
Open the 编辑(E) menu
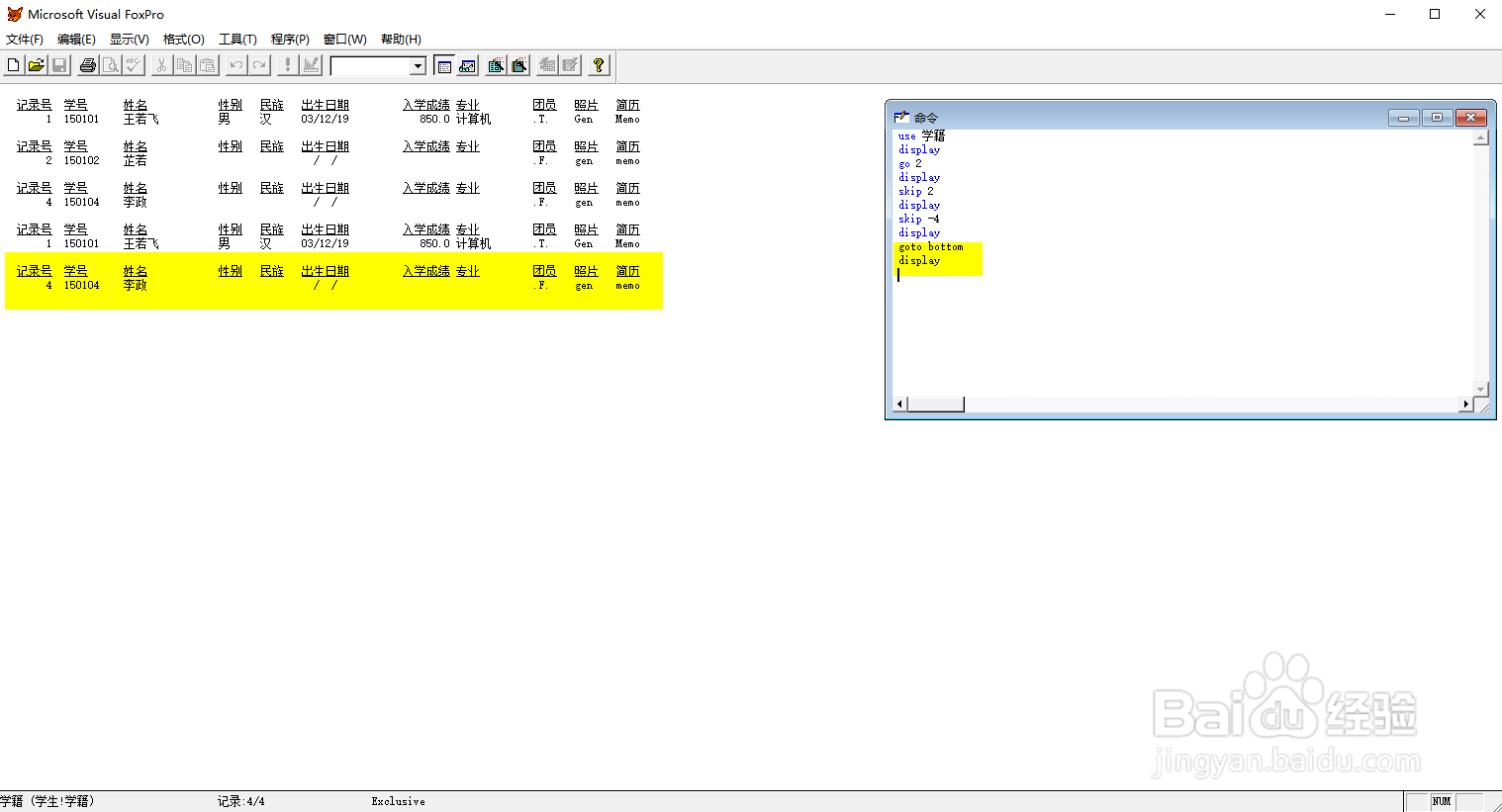coord(76,40)
